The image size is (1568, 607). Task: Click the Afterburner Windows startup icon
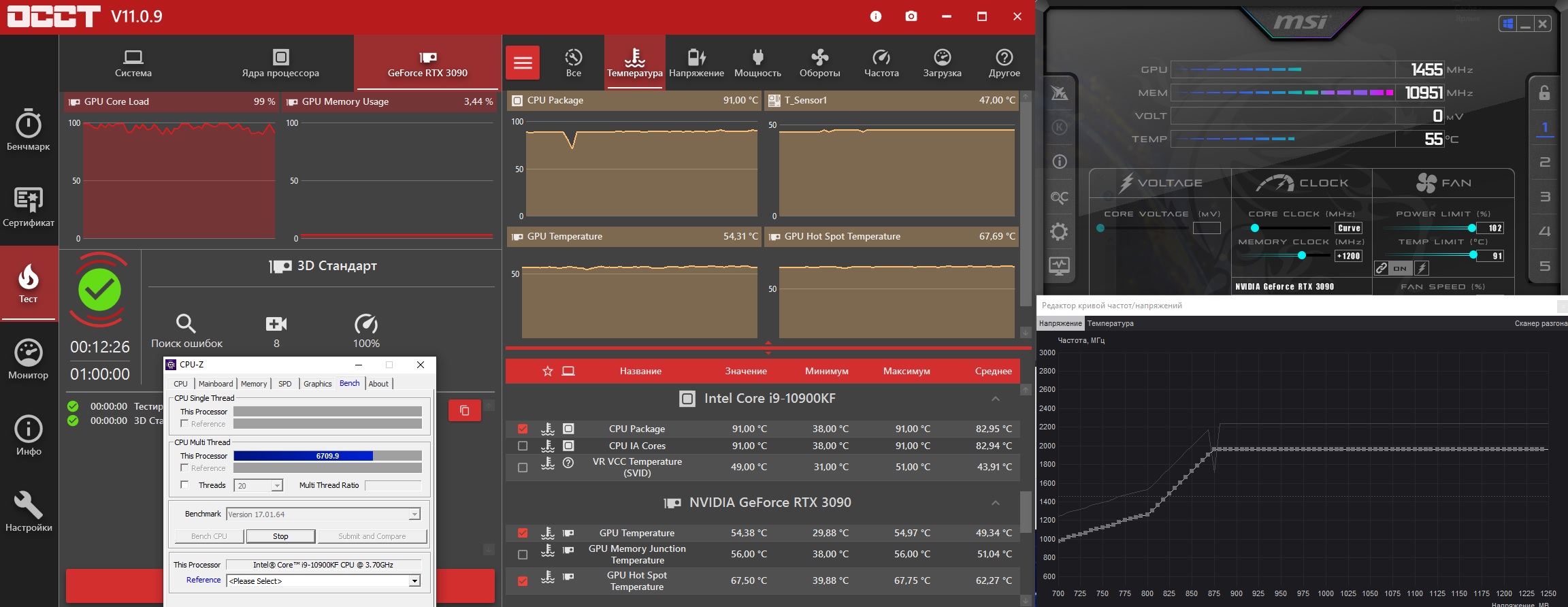click(1507, 24)
